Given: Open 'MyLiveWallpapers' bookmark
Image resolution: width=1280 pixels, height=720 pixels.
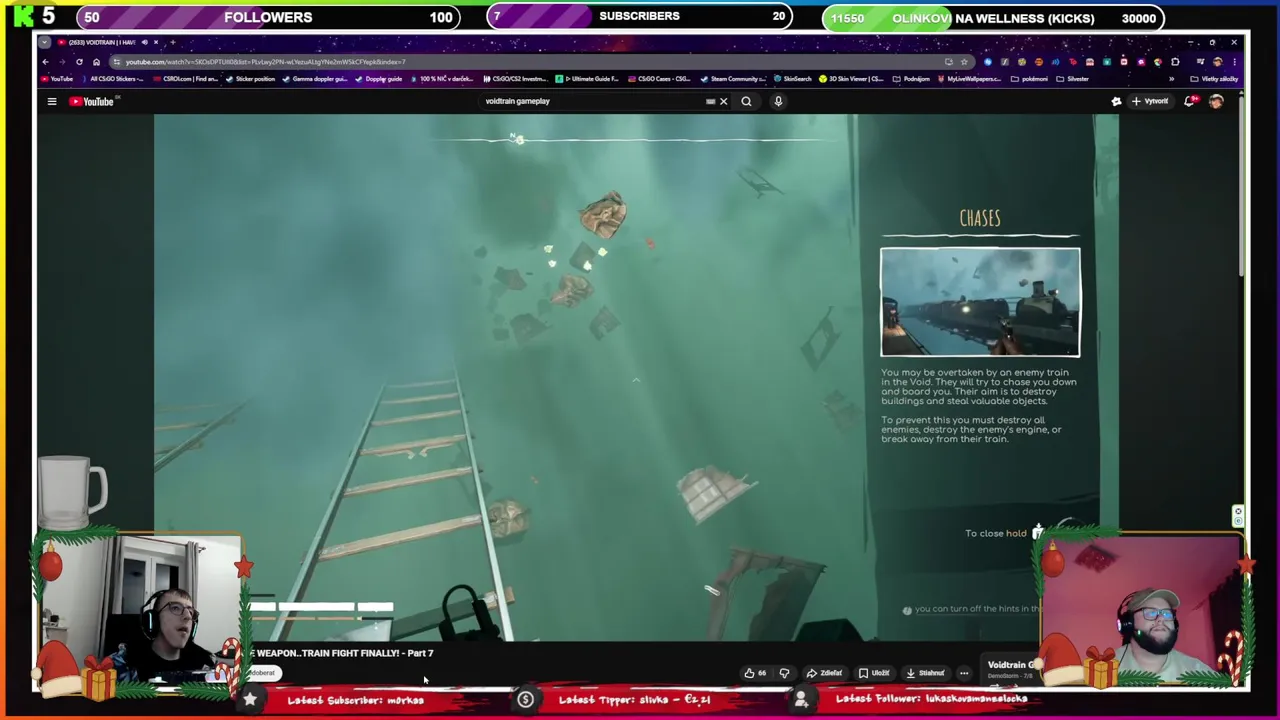Looking at the screenshot, I should pyautogui.click(x=970, y=79).
